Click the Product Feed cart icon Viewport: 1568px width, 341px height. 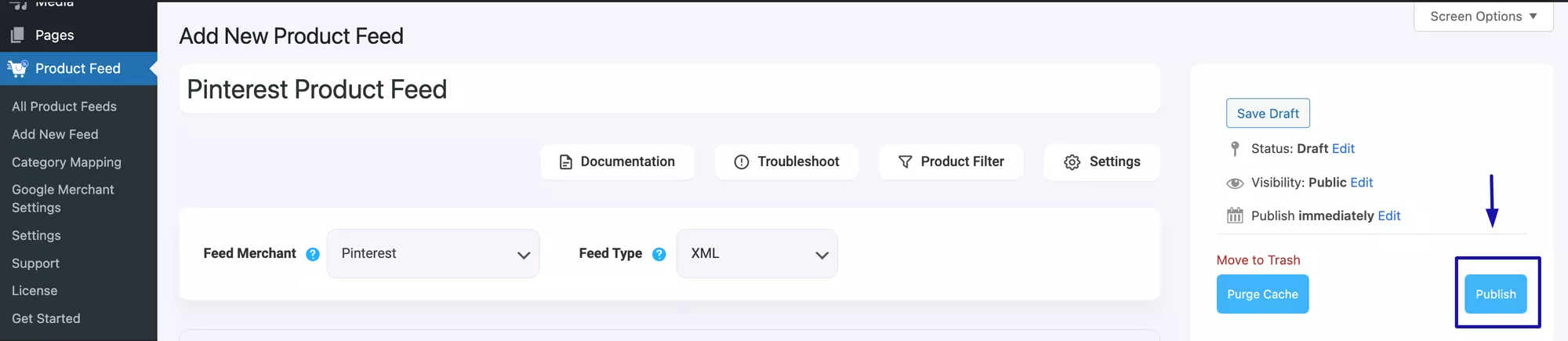17,68
